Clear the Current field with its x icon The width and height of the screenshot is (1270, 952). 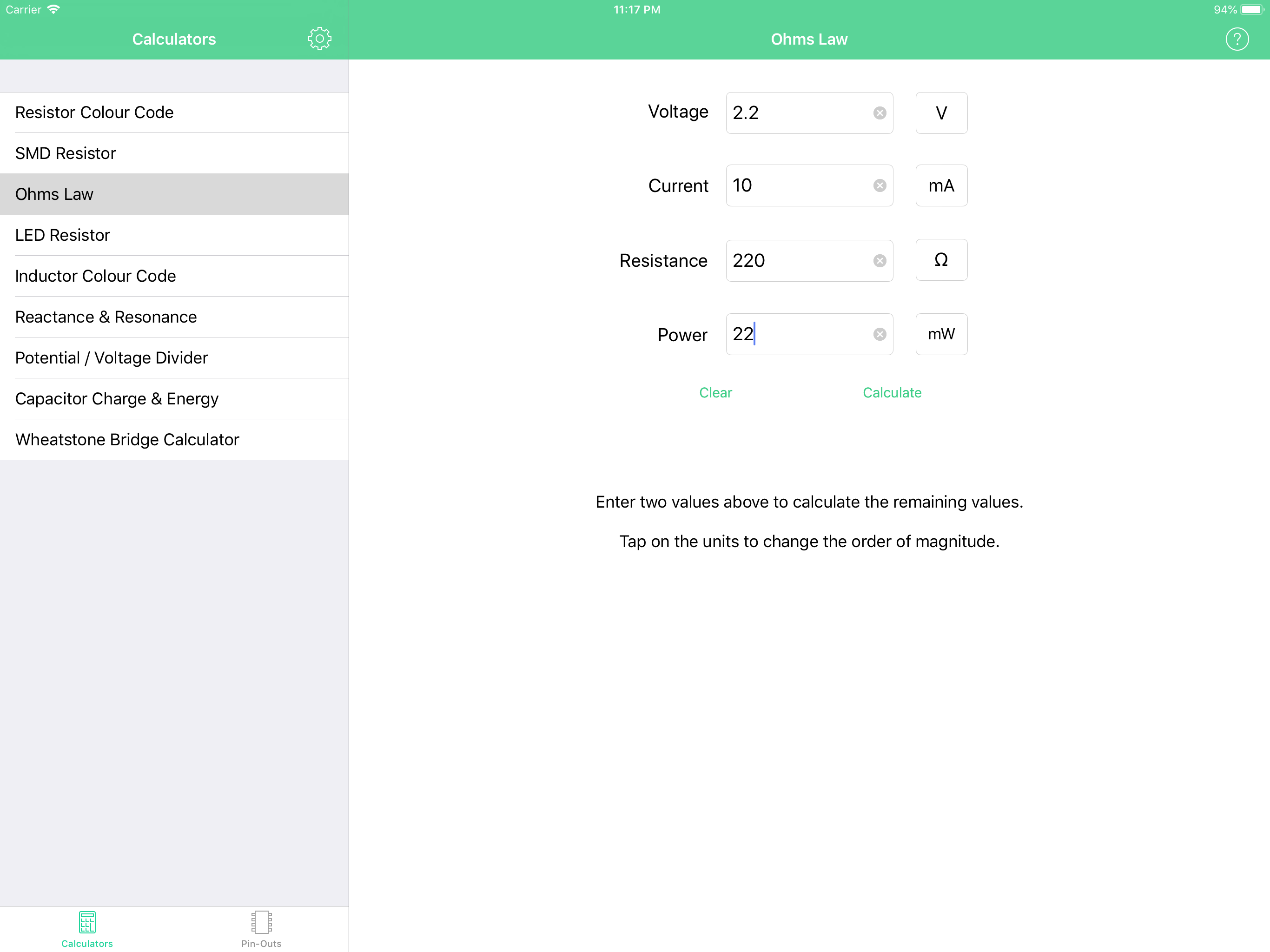tap(879, 185)
